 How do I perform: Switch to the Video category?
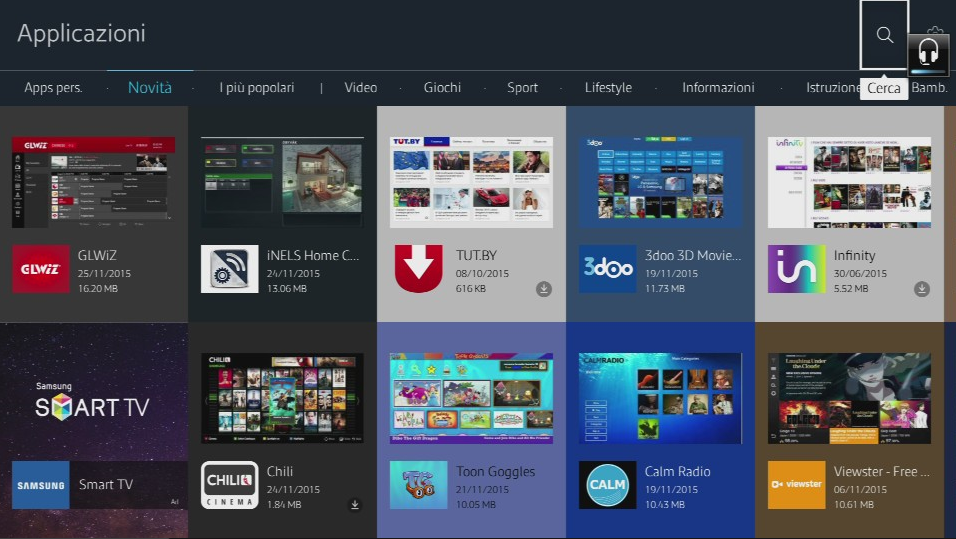(360, 88)
